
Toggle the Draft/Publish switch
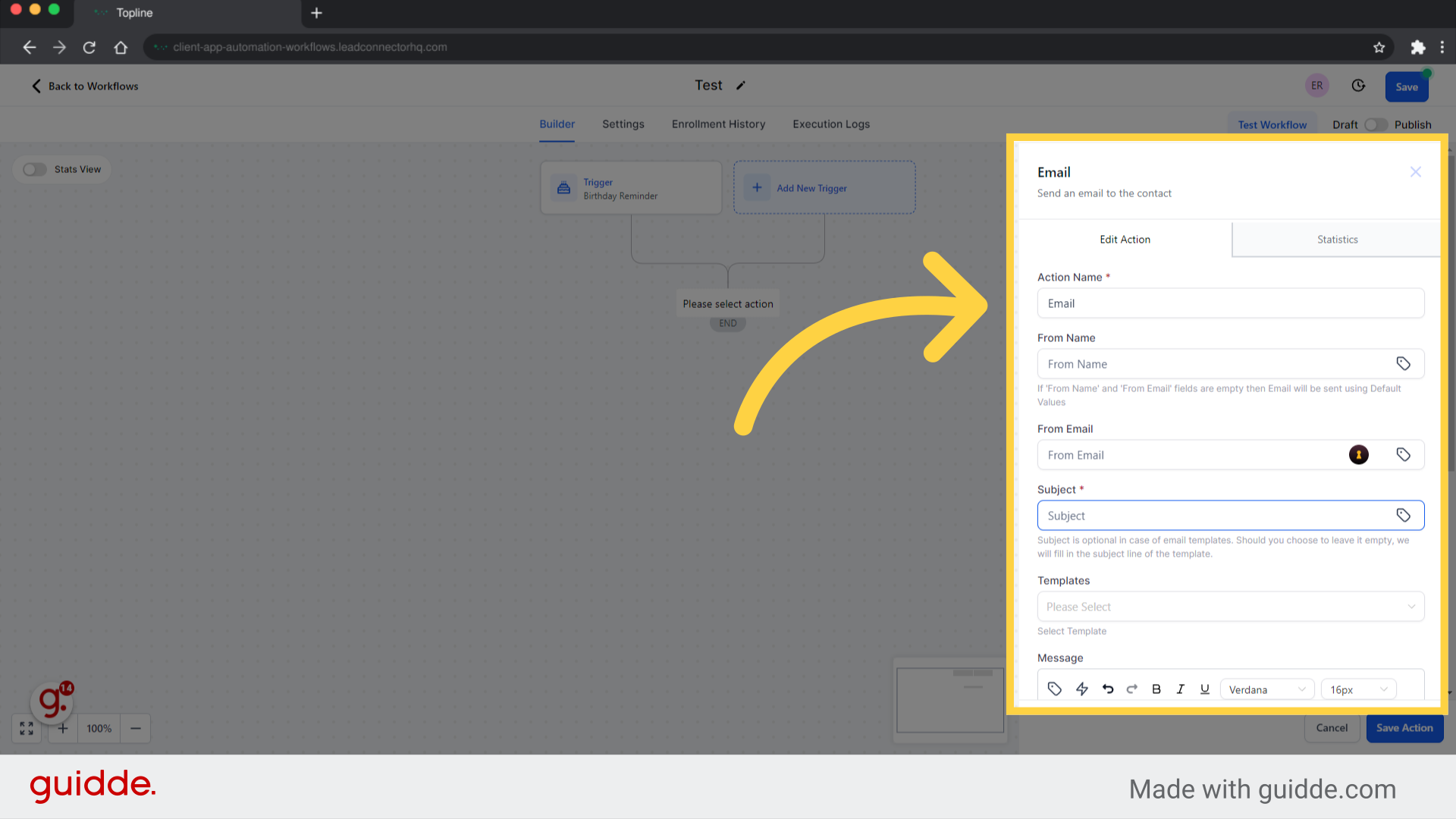[1376, 123]
